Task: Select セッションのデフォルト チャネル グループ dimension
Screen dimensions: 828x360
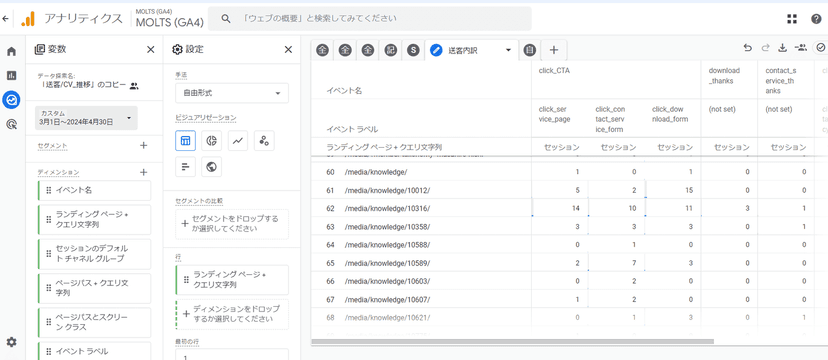Action: (95, 254)
